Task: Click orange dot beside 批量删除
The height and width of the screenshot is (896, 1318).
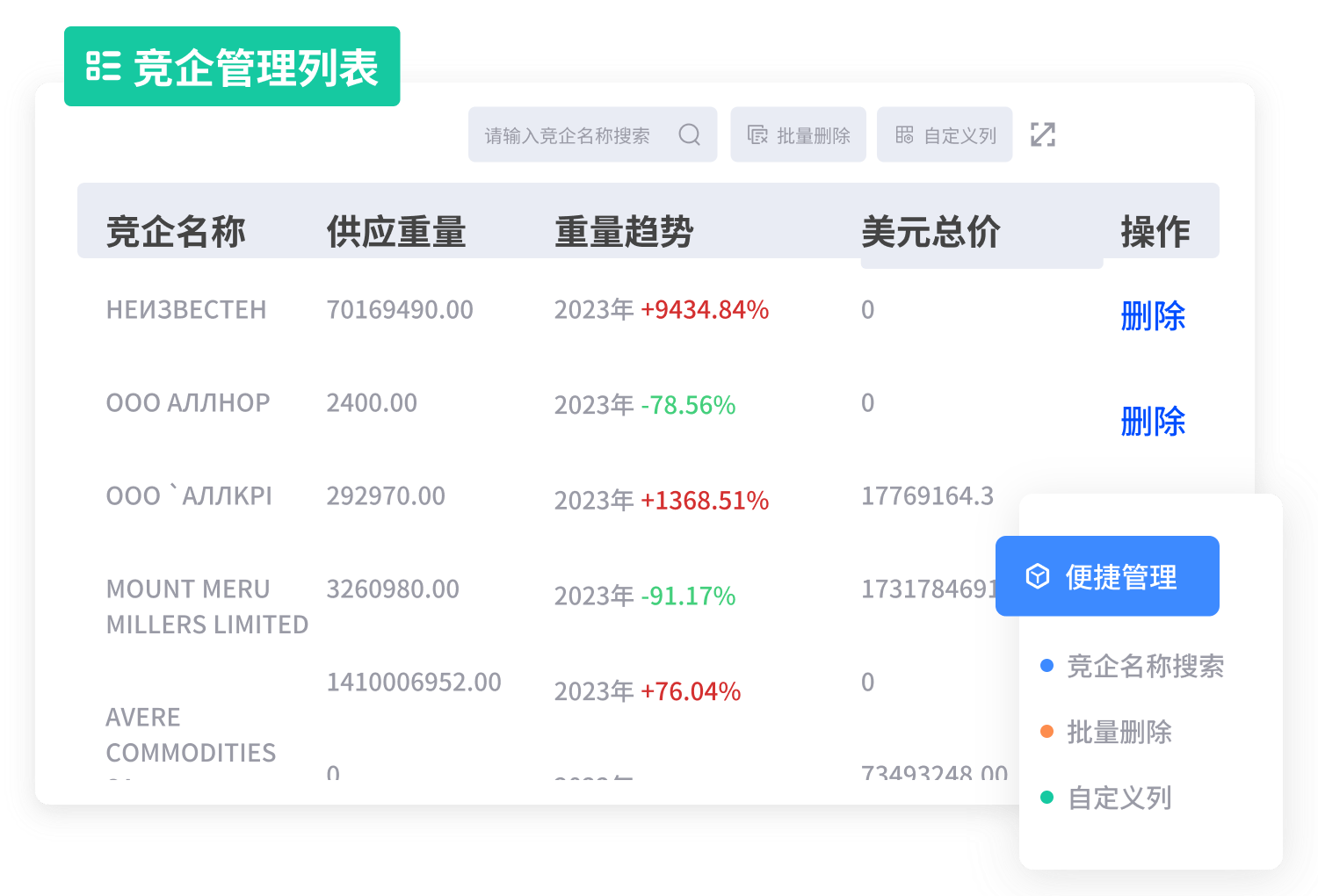Action: (x=1046, y=732)
